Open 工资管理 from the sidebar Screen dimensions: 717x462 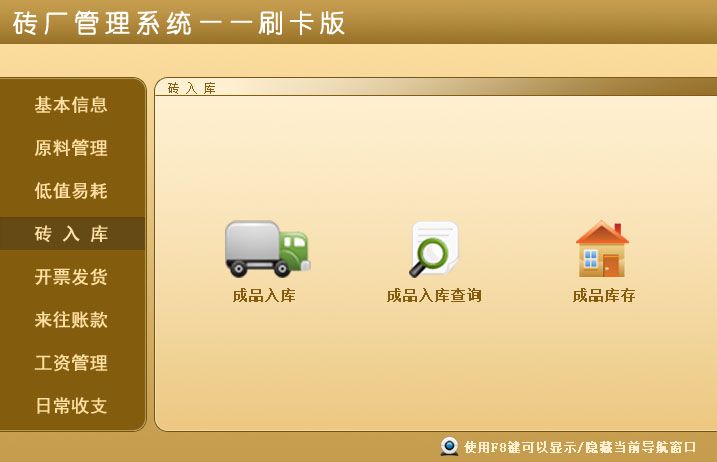pos(71,363)
